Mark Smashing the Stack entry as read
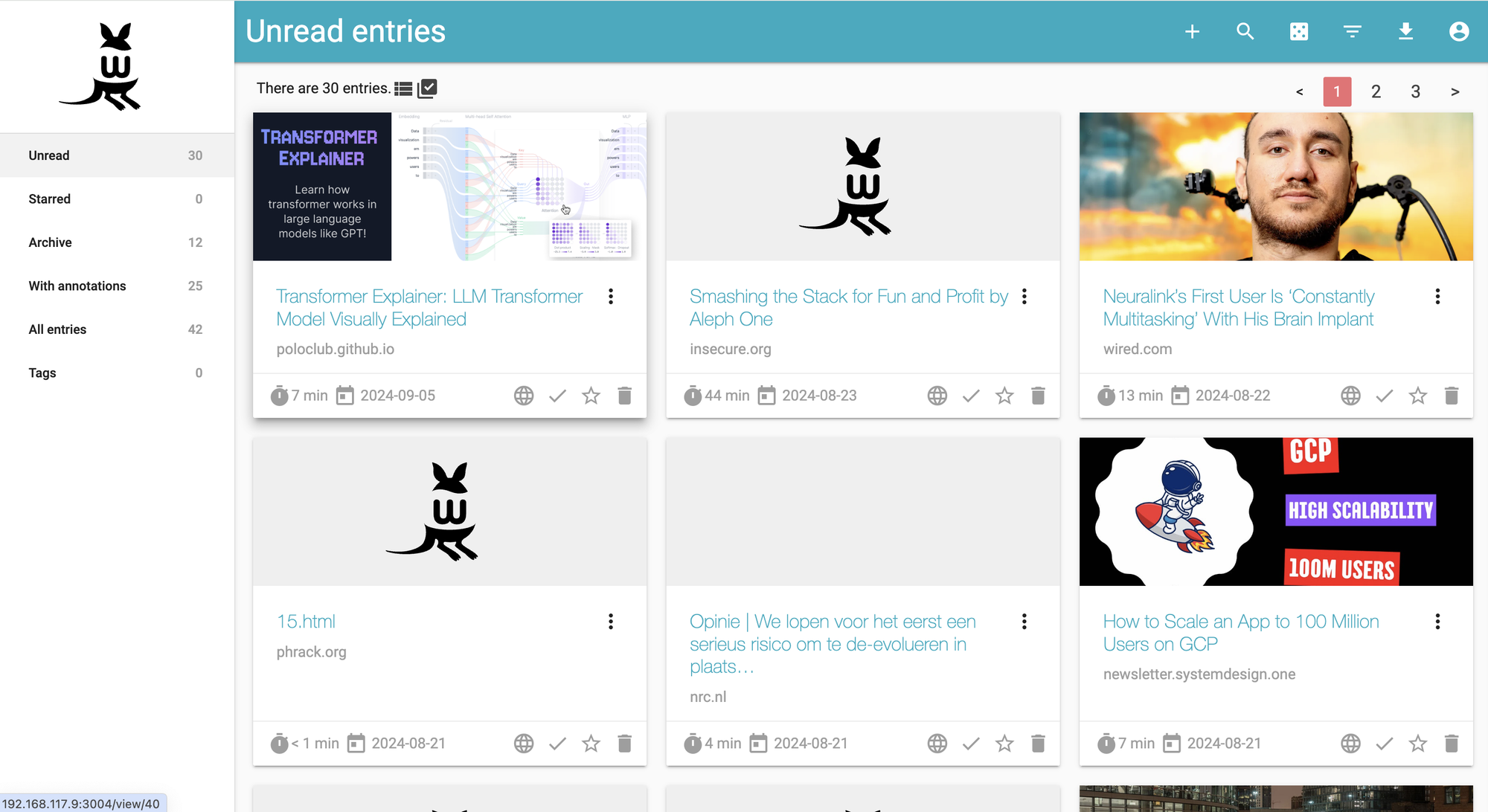1488x812 pixels. [971, 396]
